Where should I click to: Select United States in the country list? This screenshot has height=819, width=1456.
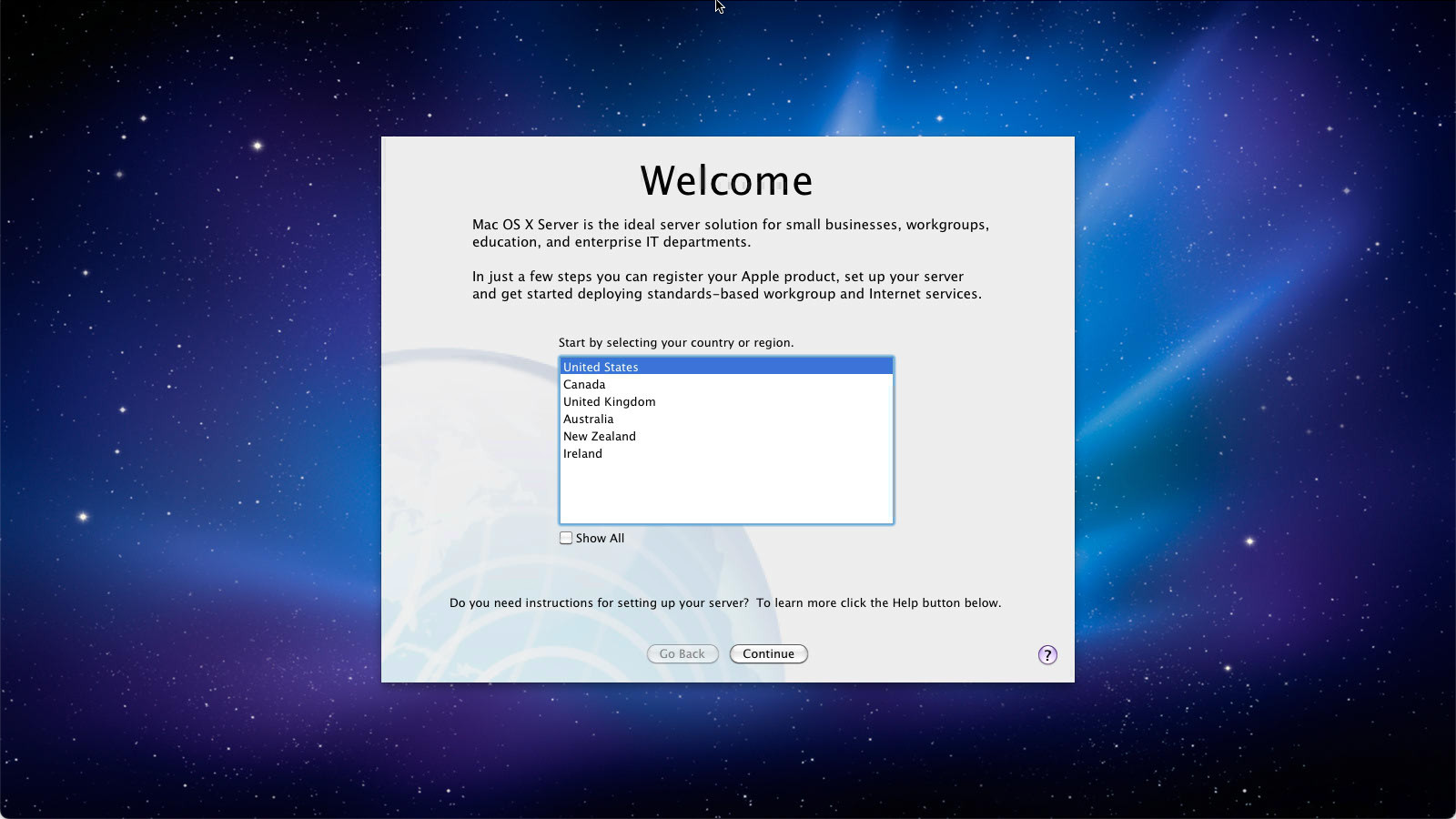click(726, 367)
